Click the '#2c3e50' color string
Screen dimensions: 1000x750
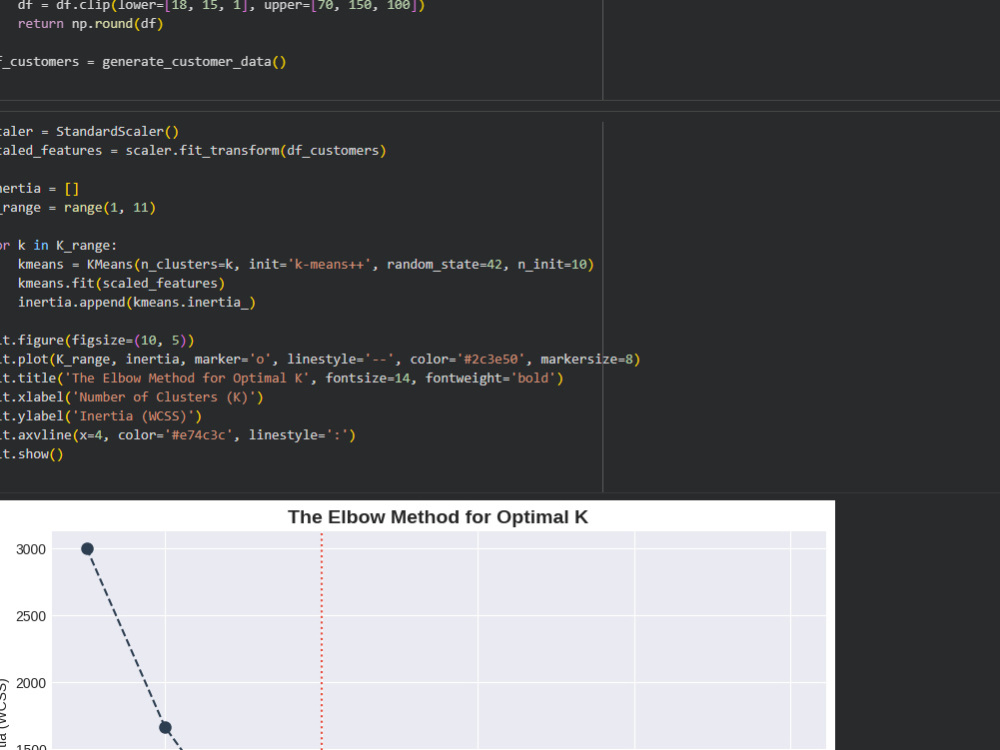[490, 359]
